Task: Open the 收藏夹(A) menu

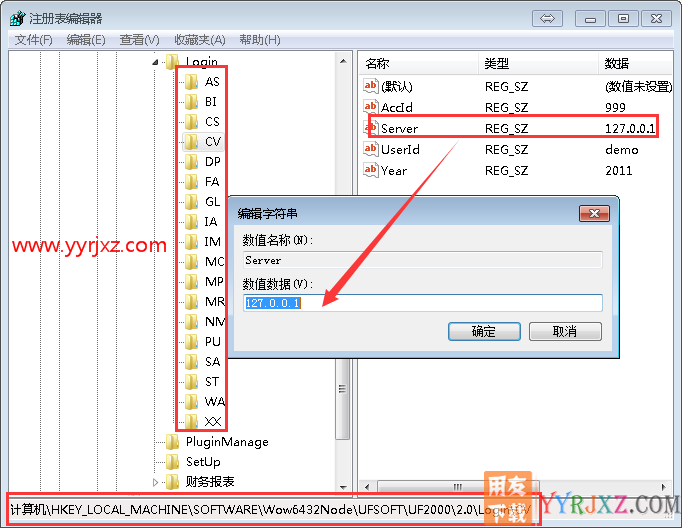Action: [200, 40]
